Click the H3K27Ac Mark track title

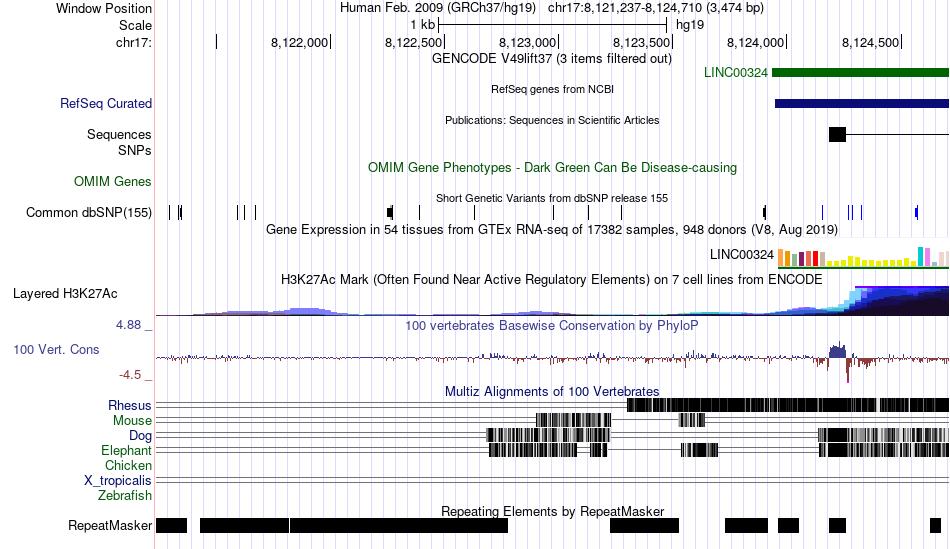tap(552, 279)
